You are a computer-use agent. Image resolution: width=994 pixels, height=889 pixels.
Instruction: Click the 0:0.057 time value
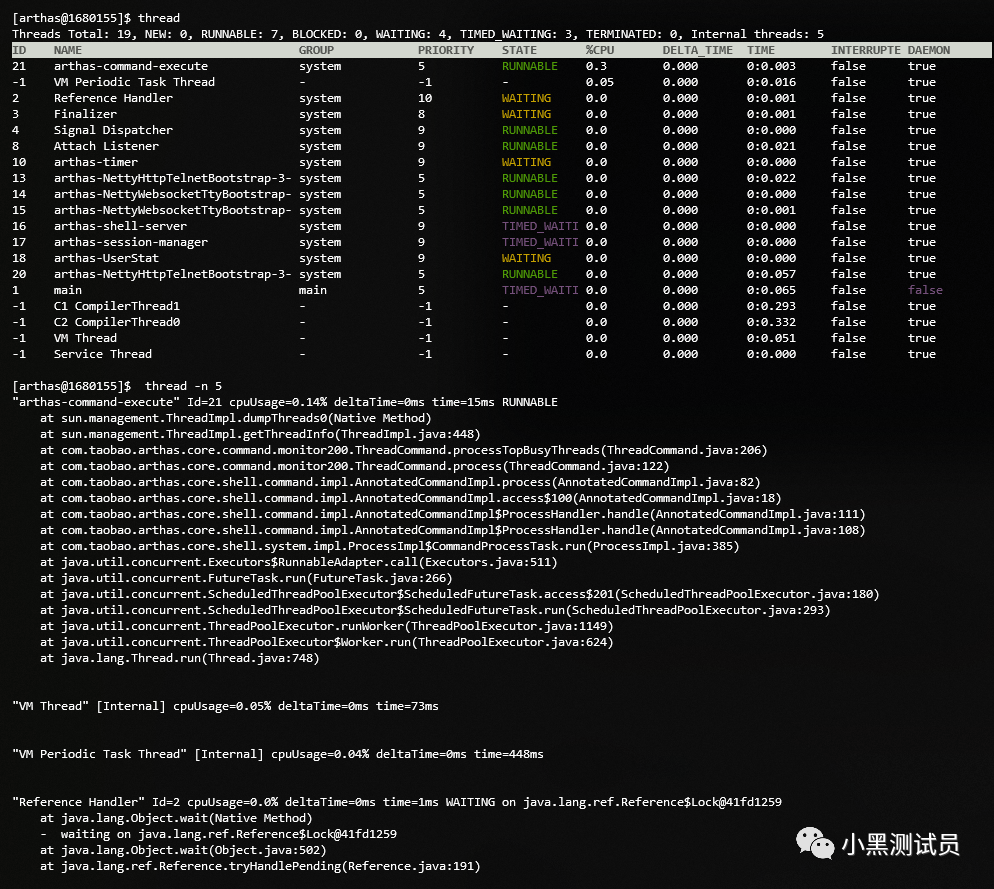pos(771,274)
